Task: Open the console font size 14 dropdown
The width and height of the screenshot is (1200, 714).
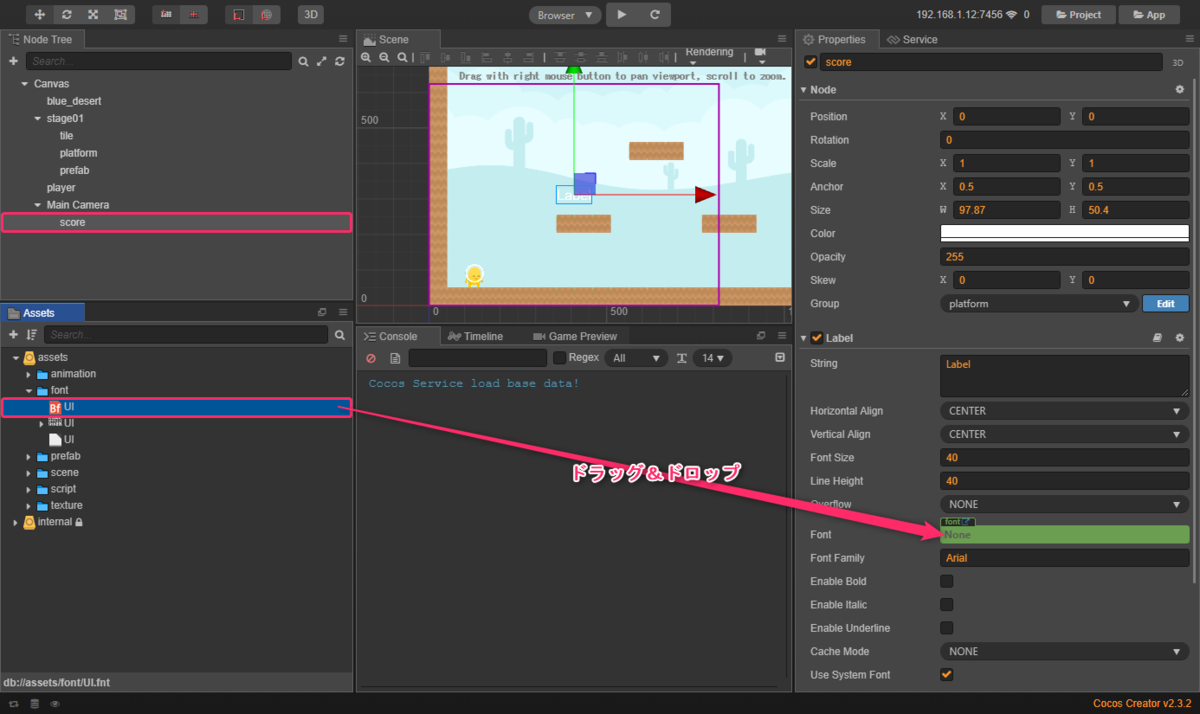Action: tap(714, 358)
